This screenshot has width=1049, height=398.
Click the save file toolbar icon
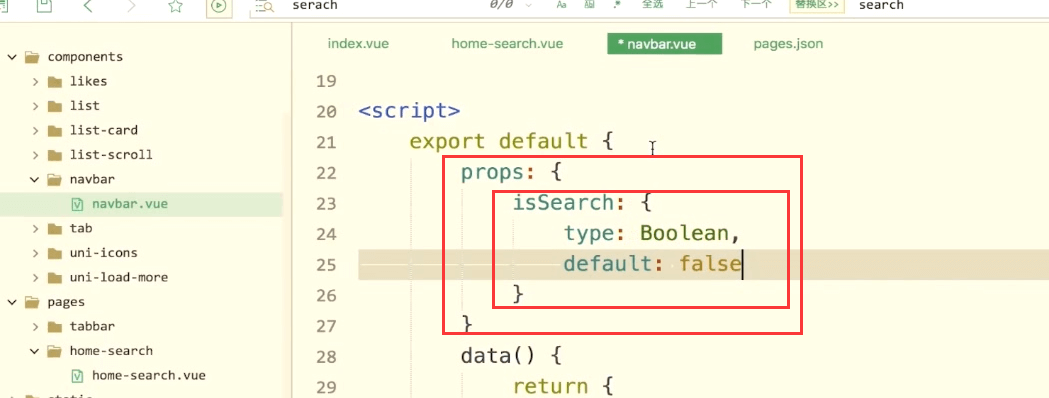(44, 6)
